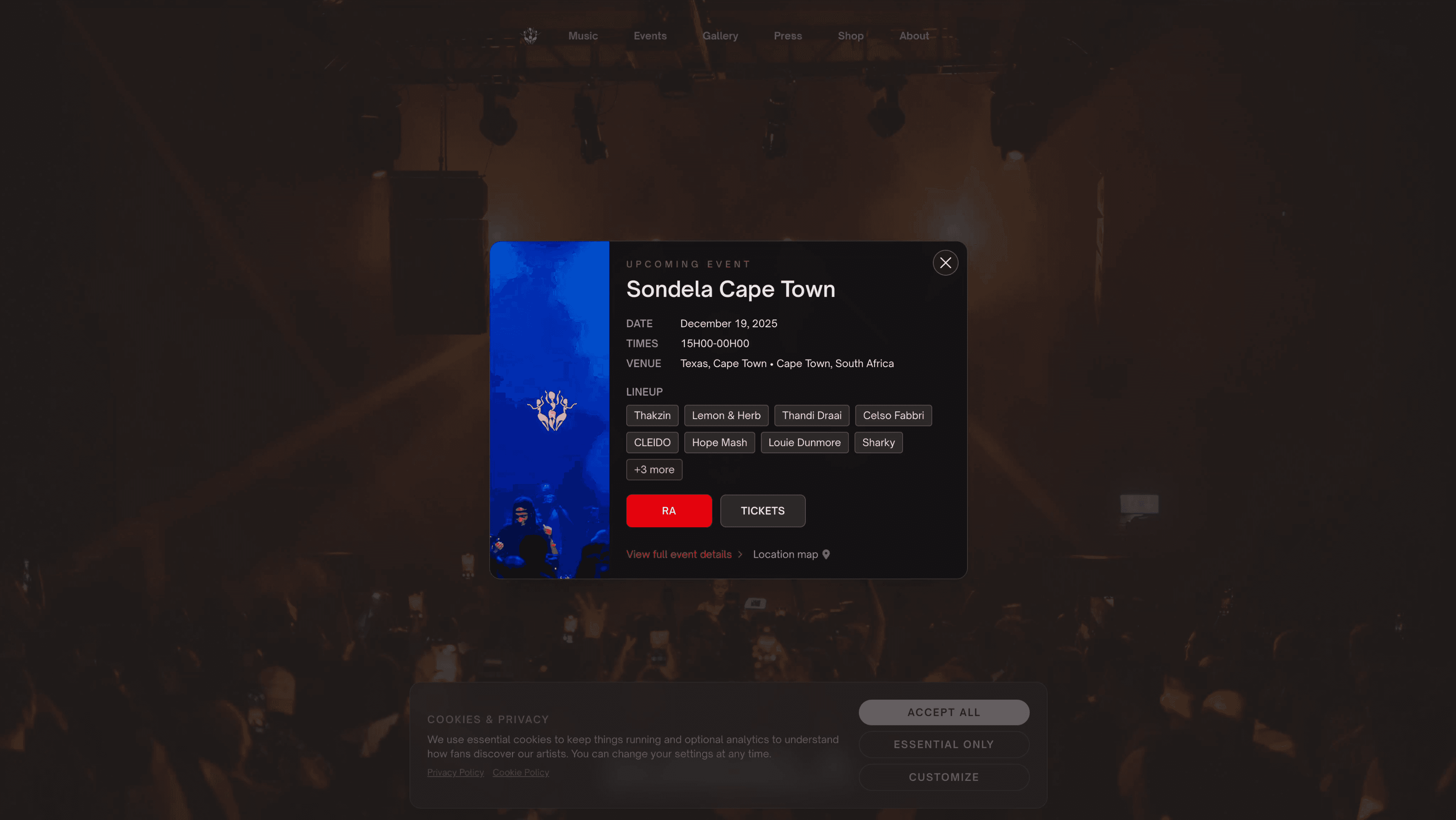Open the Events nav item
1456x820 pixels.
point(650,36)
